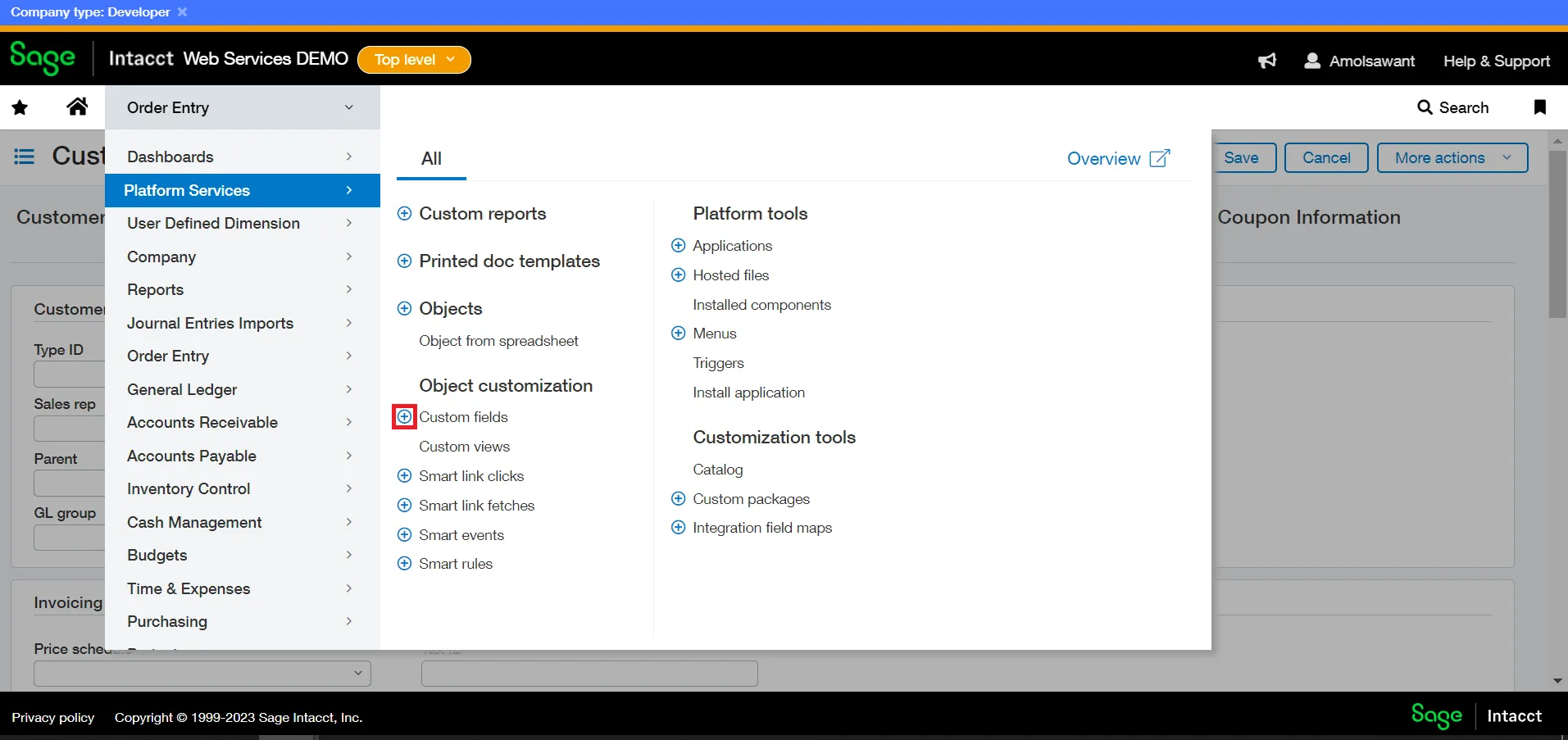Open the Price schedule combo box
The height and width of the screenshot is (740, 1568).
pos(202,674)
